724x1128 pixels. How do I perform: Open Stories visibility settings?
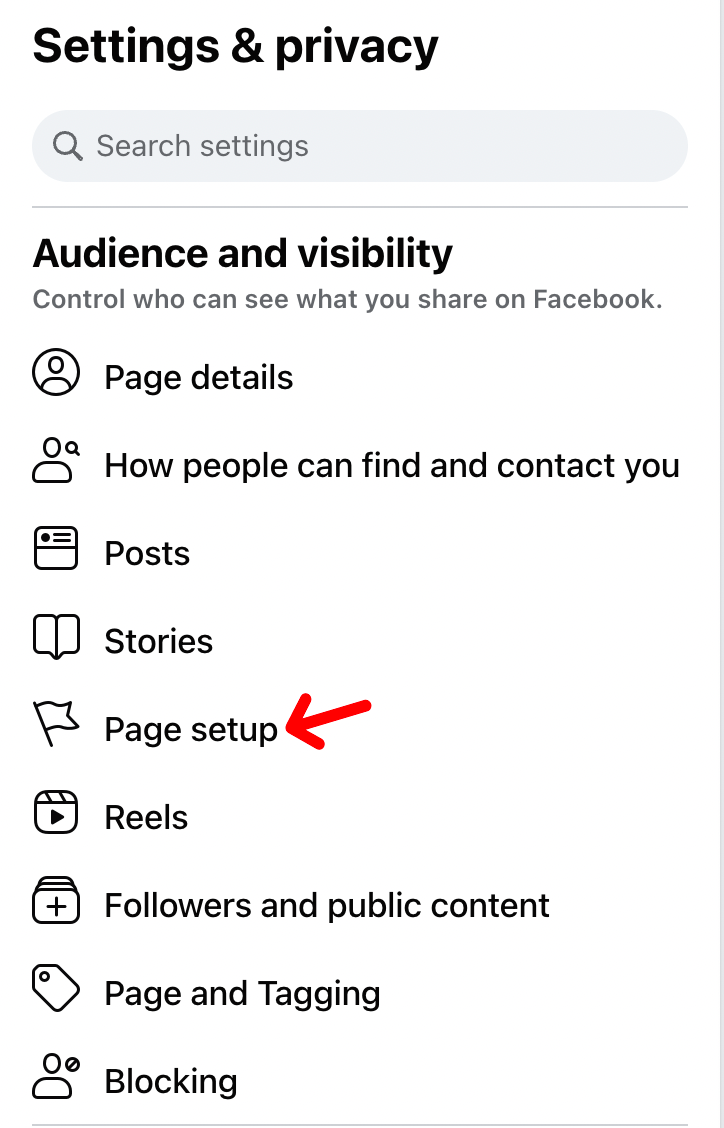(158, 641)
